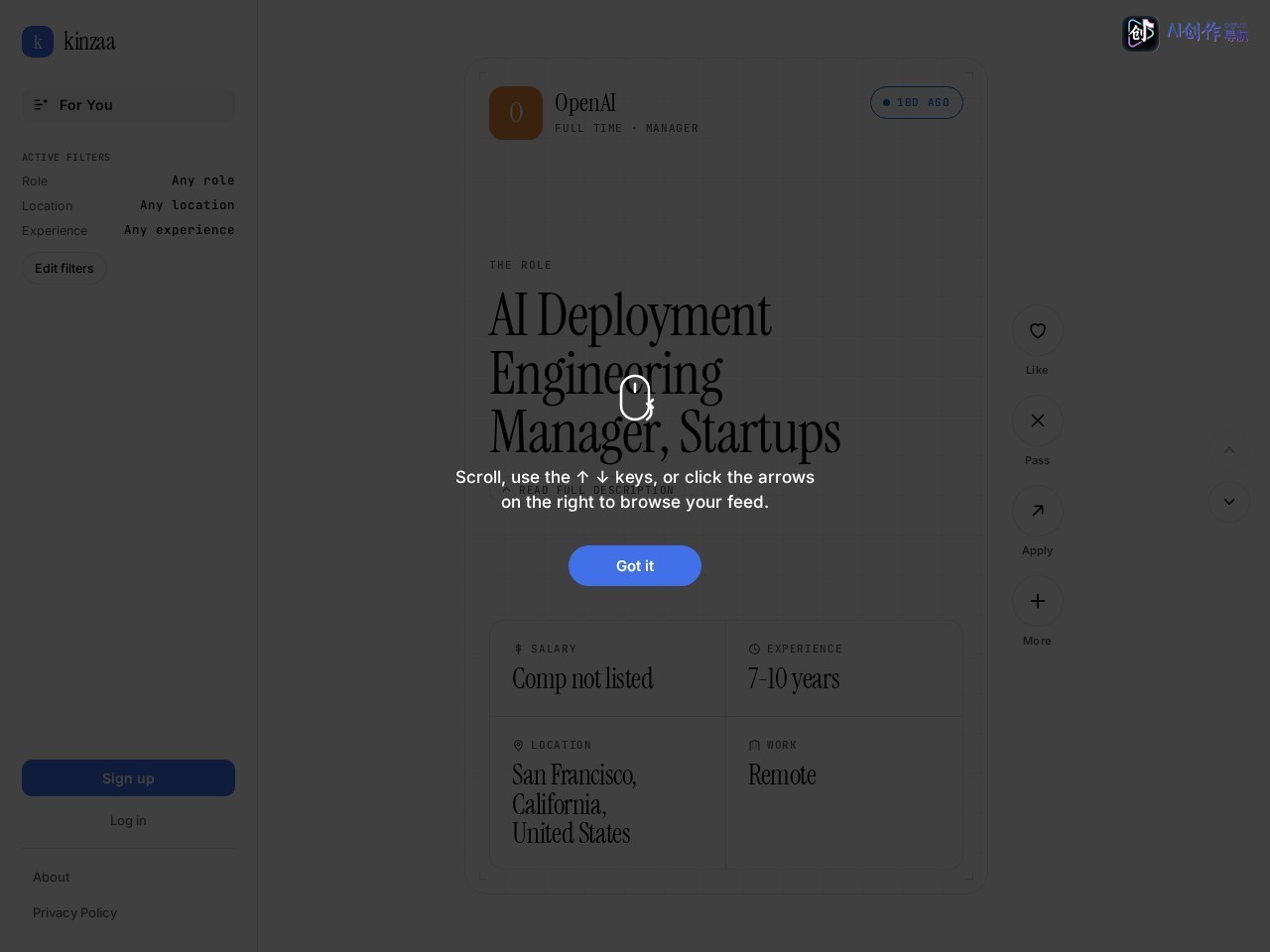Pass on this job with the X icon
The width and height of the screenshot is (1270, 952).
point(1037,421)
